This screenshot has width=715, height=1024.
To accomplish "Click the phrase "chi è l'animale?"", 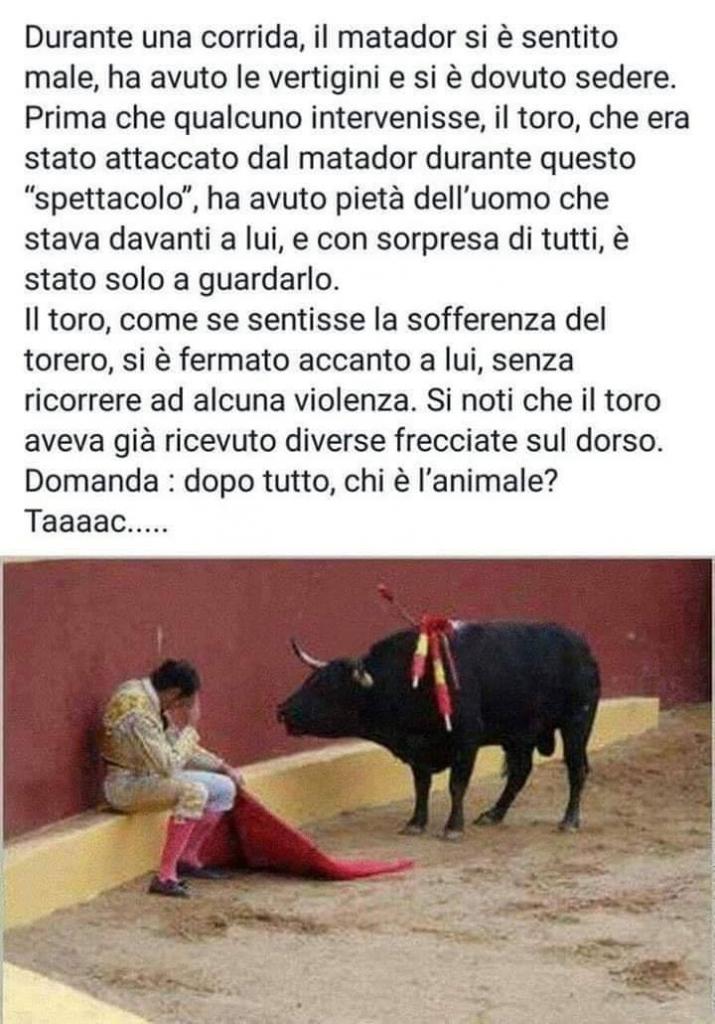I will [x=447, y=481].
